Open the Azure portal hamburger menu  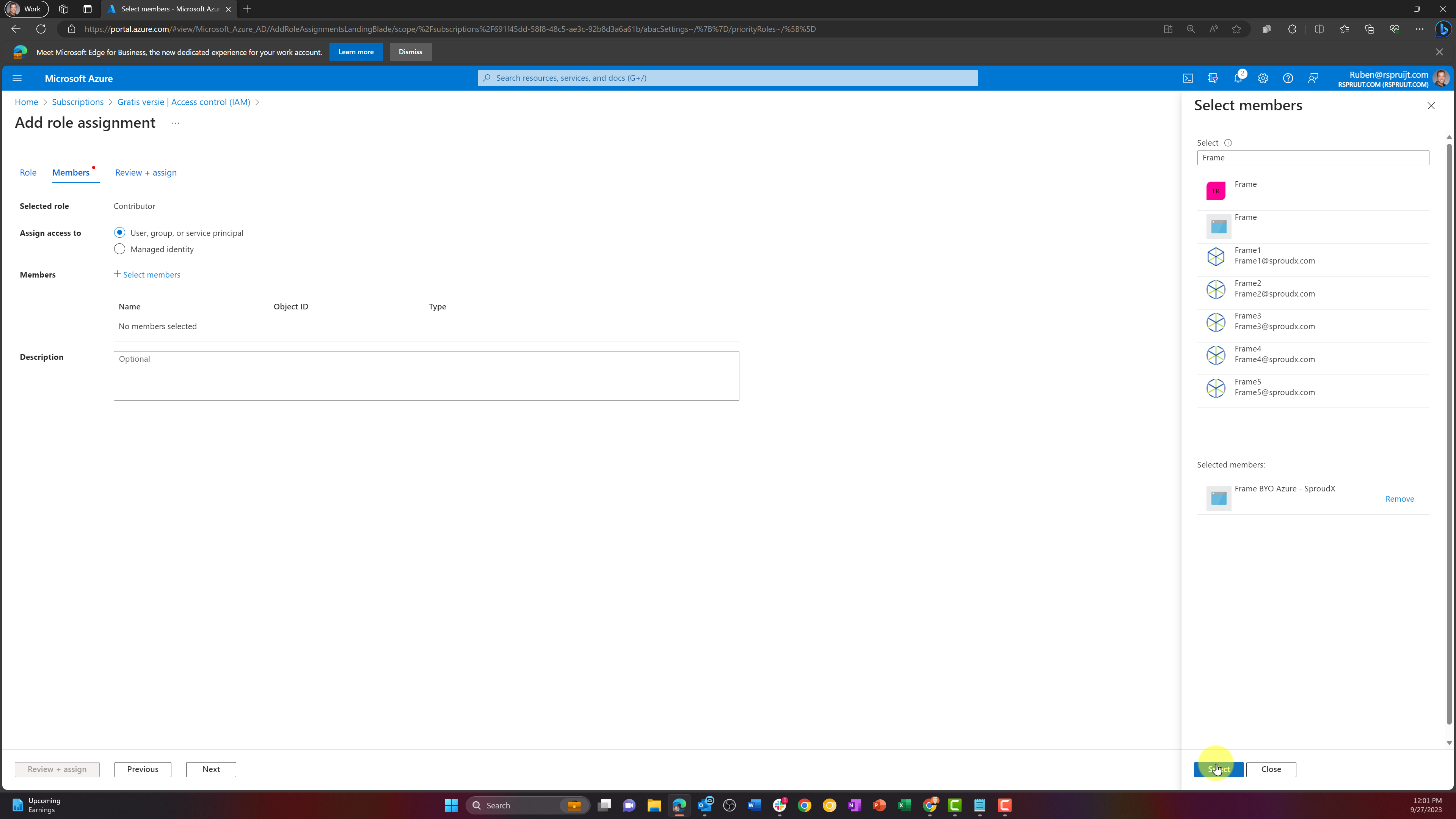[x=17, y=78]
